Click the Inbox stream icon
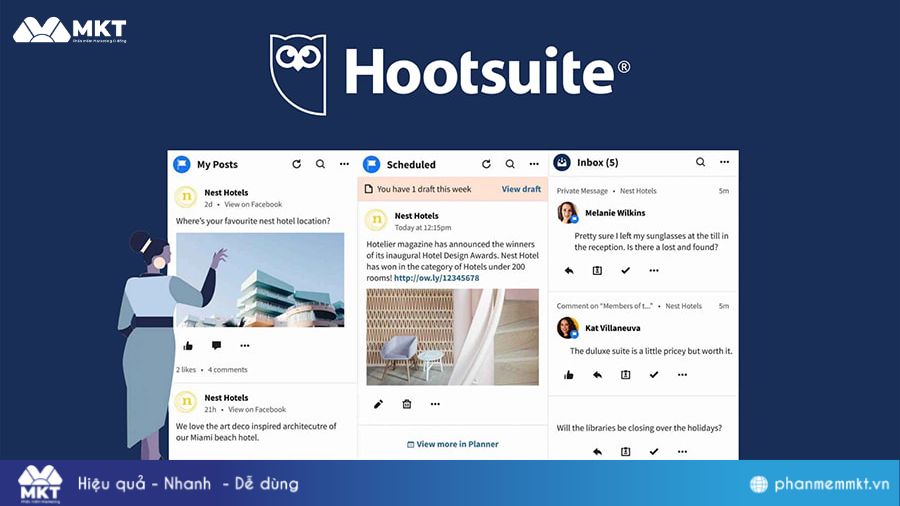Image resolution: width=900 pixels, height=506 pixels. pyautogui.click(x=562, y=162)
